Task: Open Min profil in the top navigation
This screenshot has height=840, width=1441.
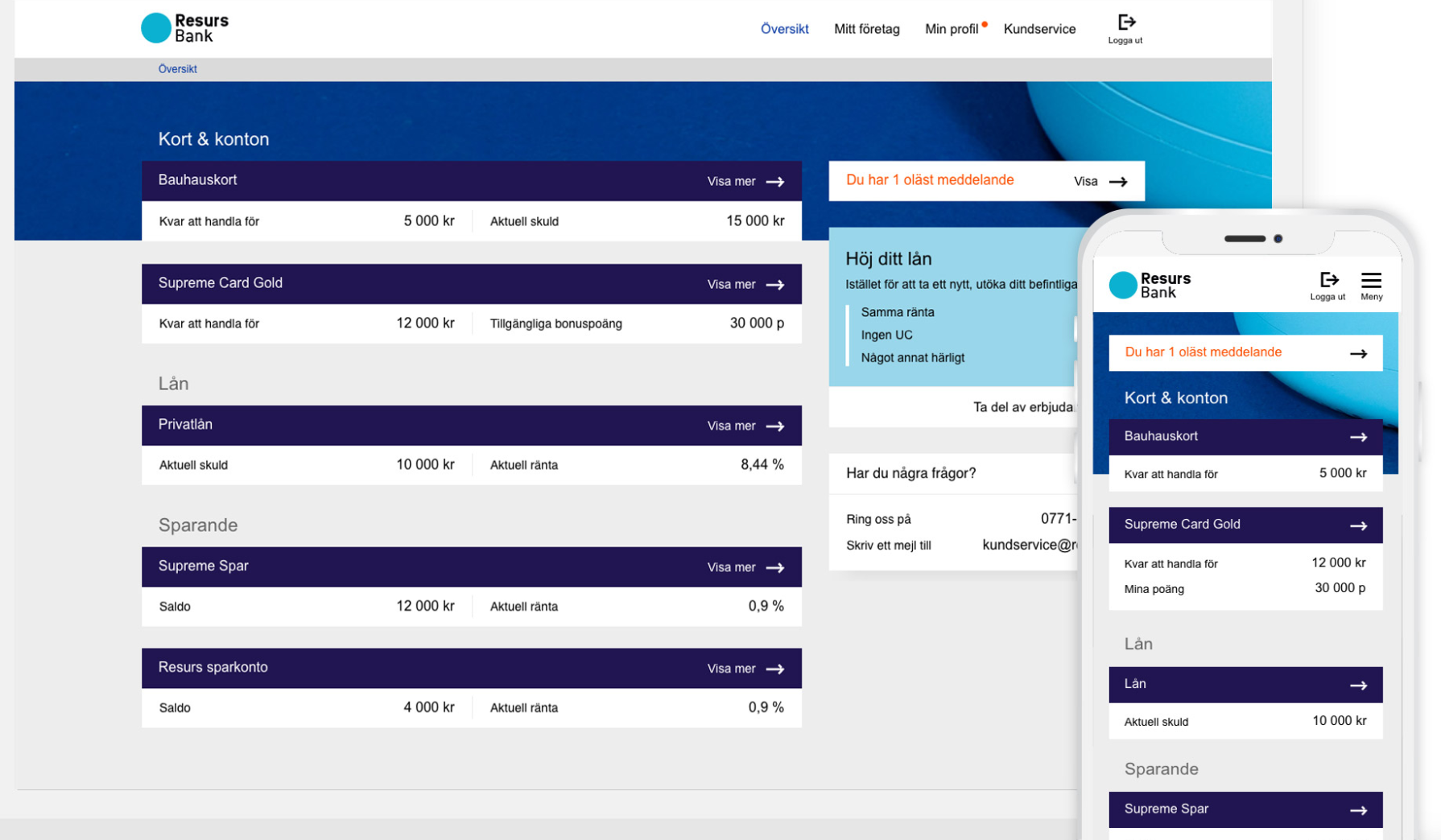Action: 951,29
